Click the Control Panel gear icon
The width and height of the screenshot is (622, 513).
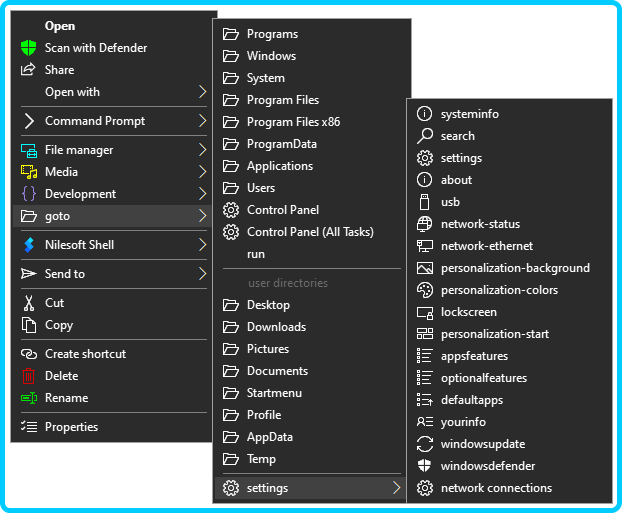coord(231,210)
